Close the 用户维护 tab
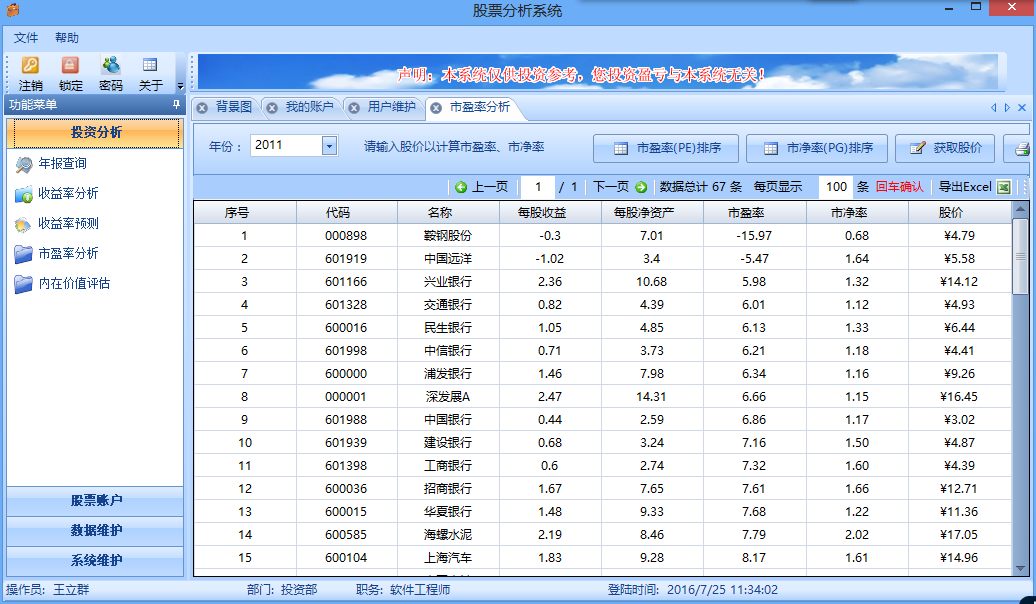1036x604 pixels. [355, 108]
